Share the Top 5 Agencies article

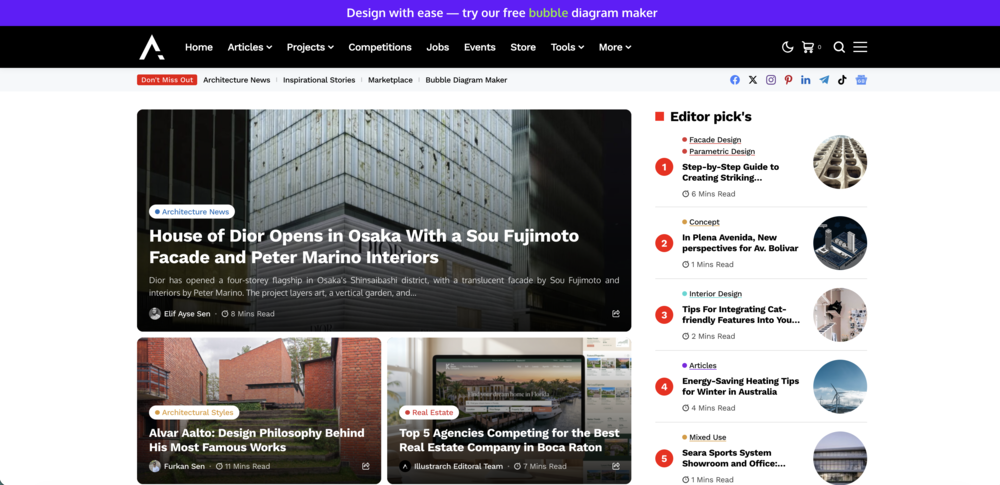click(616, 466)
